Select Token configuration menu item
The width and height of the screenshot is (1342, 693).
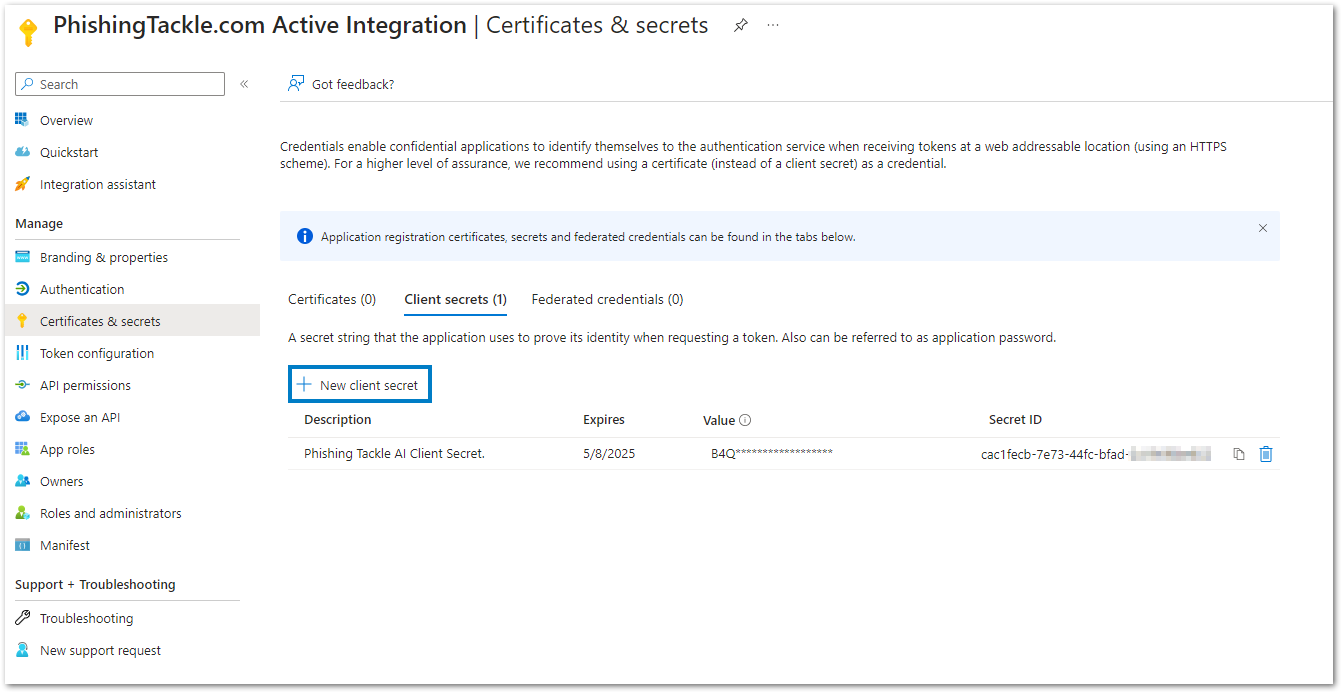pyautogui.click(x=97, y=353)
